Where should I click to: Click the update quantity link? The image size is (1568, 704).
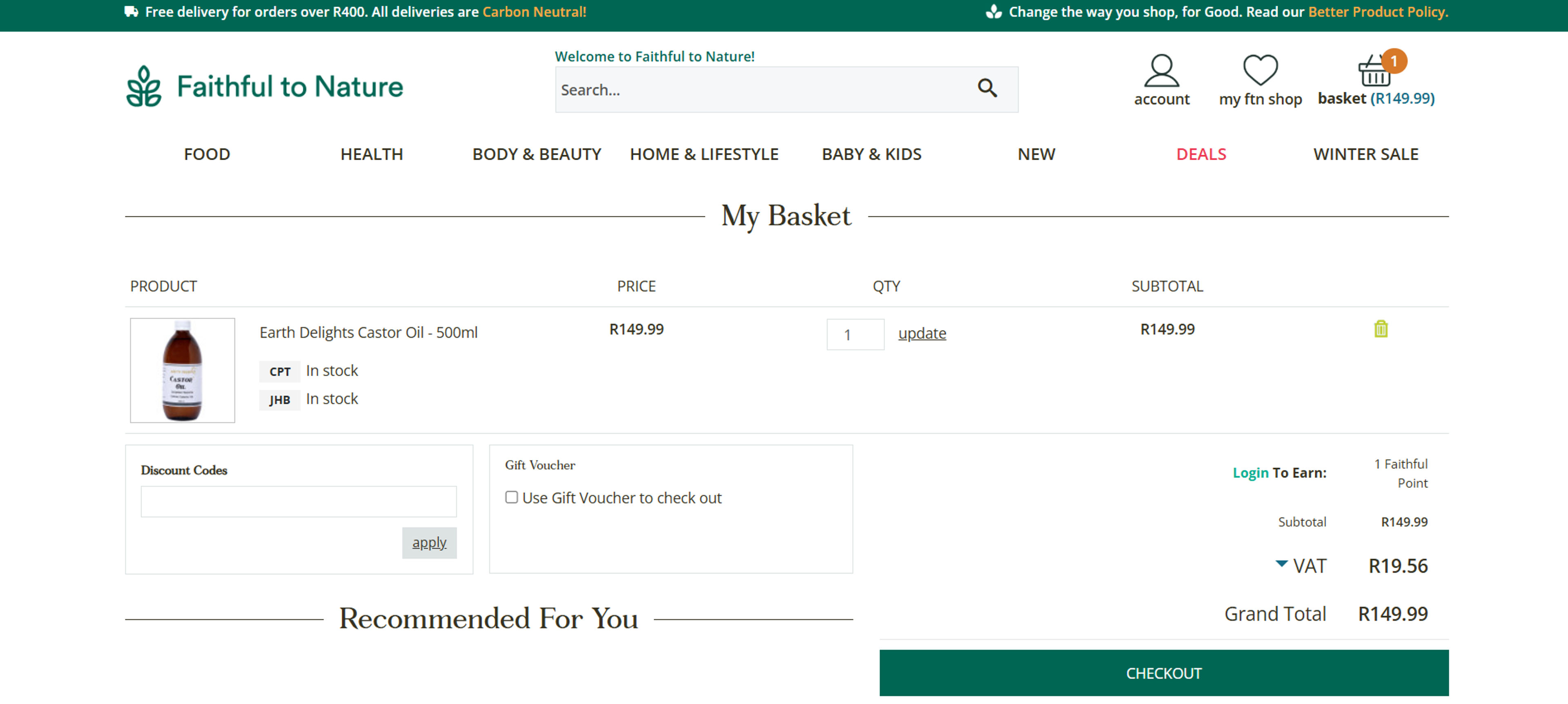click(922, 334)
